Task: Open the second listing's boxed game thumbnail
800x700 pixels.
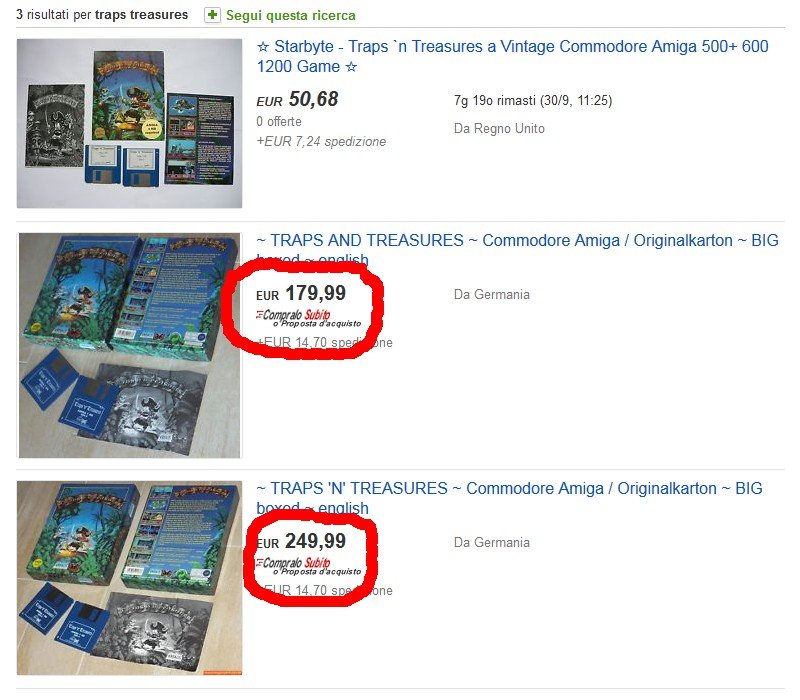Action: pos(130,345)
